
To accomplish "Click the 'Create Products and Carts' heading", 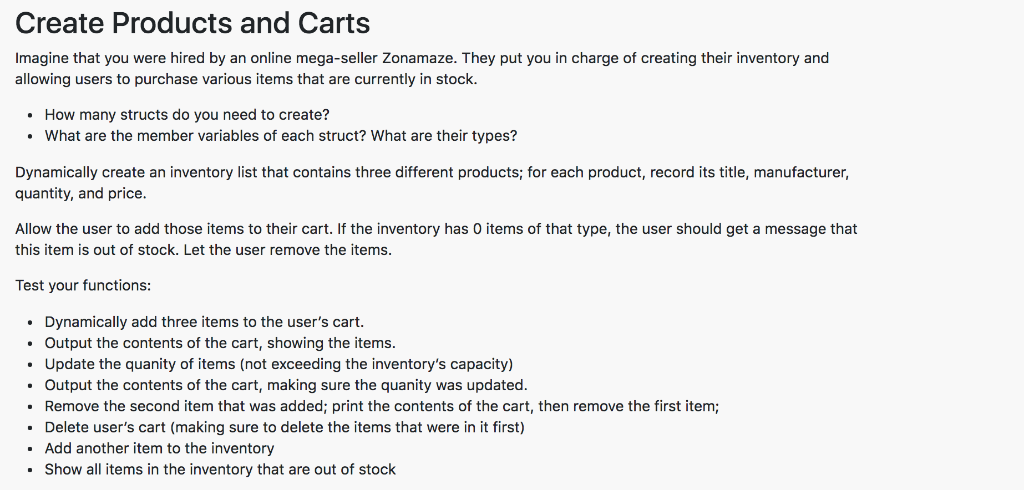I will [193, 24].
